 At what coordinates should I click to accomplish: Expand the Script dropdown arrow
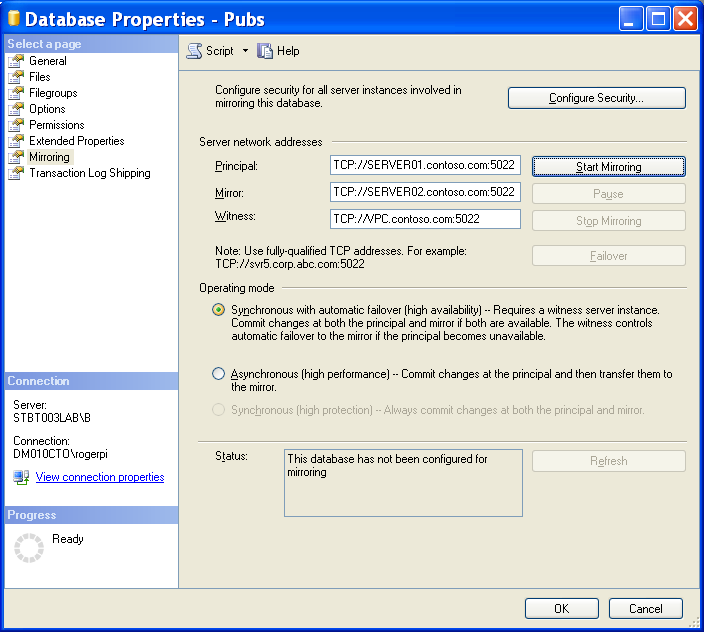(x=245, y=51)
